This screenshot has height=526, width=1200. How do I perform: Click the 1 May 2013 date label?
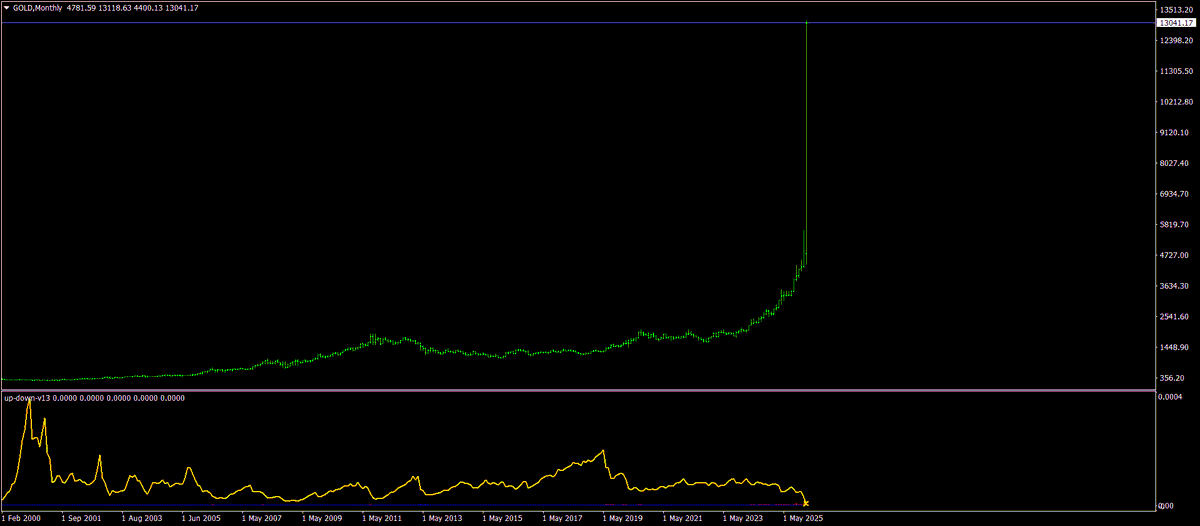tap(441, 519)
